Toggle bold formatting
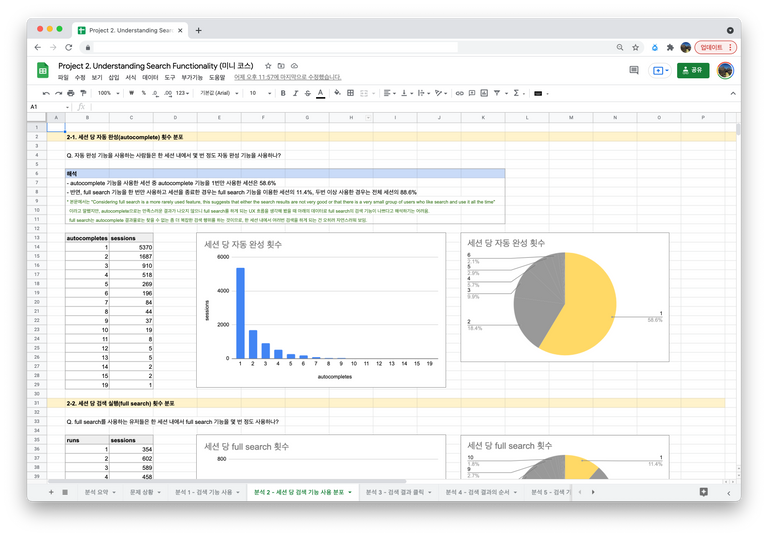 click(283, 93)
